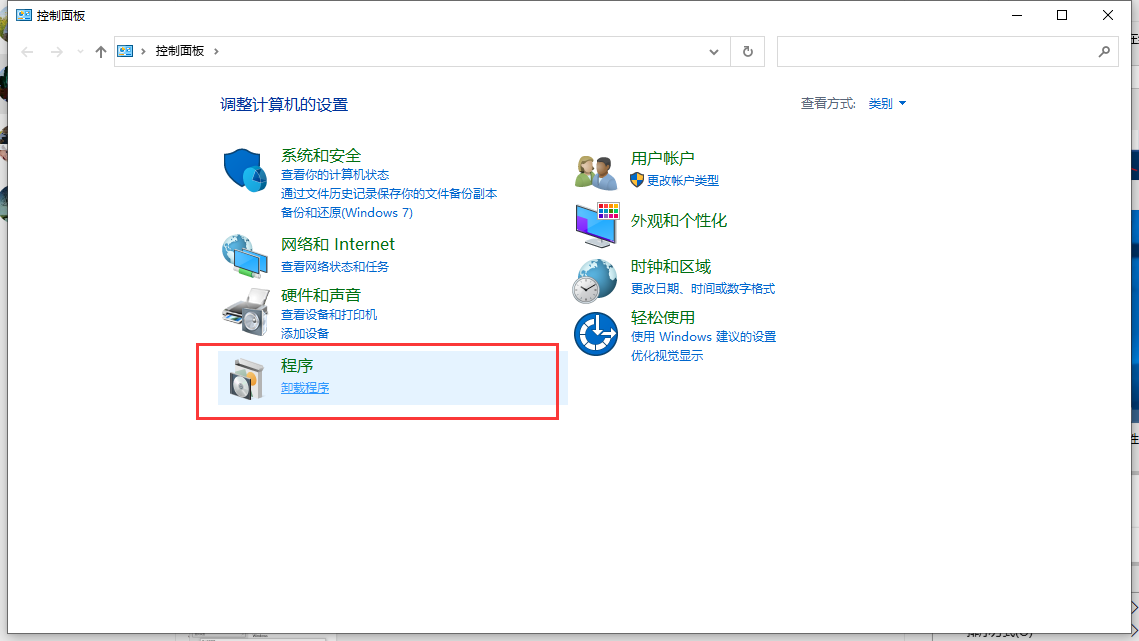Image resolution: width=1139 pixels, height=641 pixels.
Task: Expand the address bar history dropdown
Action: click(712, 51)
